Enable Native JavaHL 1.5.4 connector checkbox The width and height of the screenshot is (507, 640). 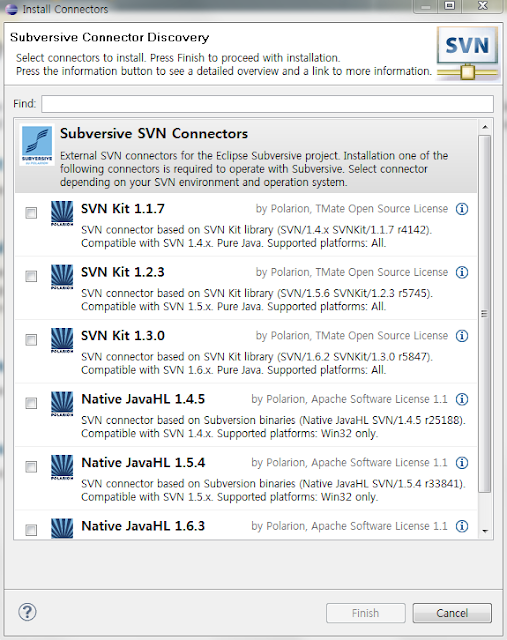tap(31, 467)
